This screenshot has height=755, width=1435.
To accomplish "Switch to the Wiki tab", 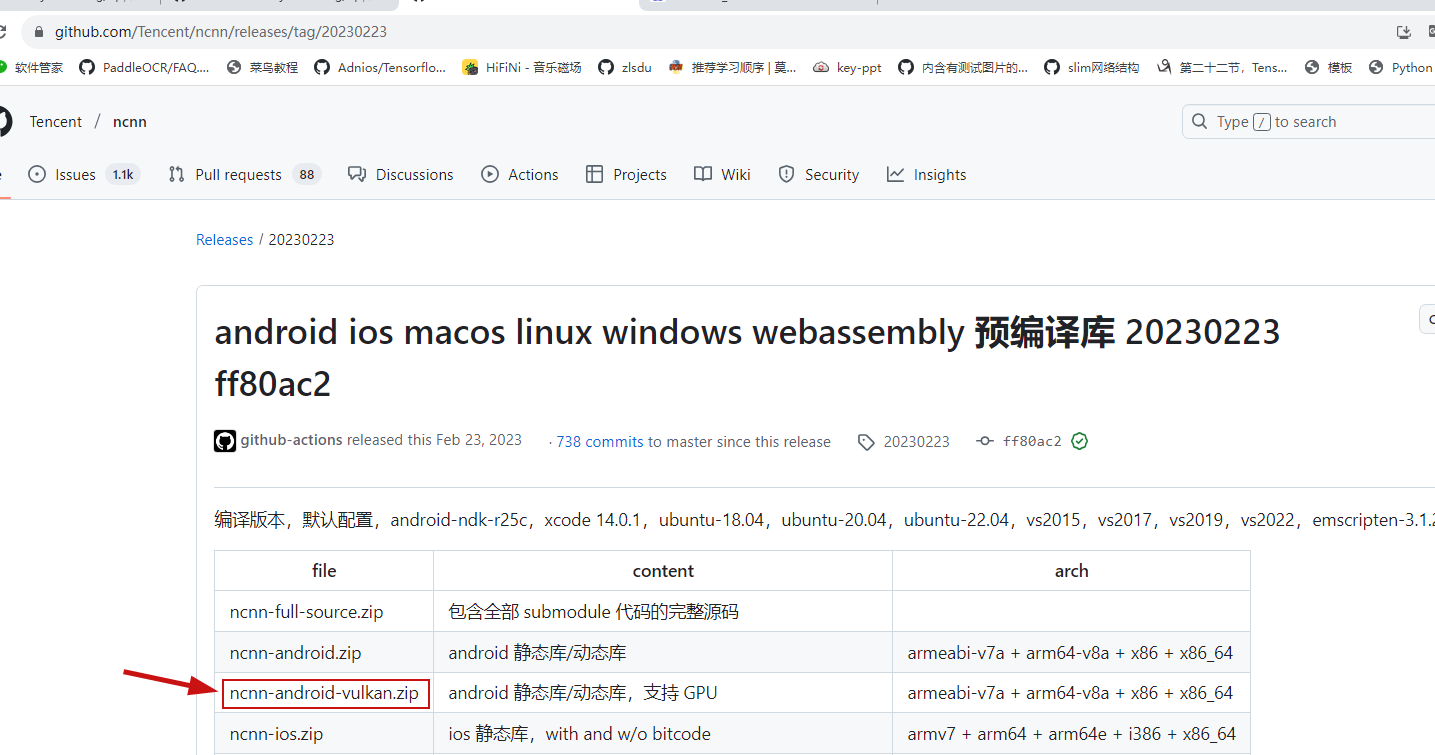I will 722,174.
